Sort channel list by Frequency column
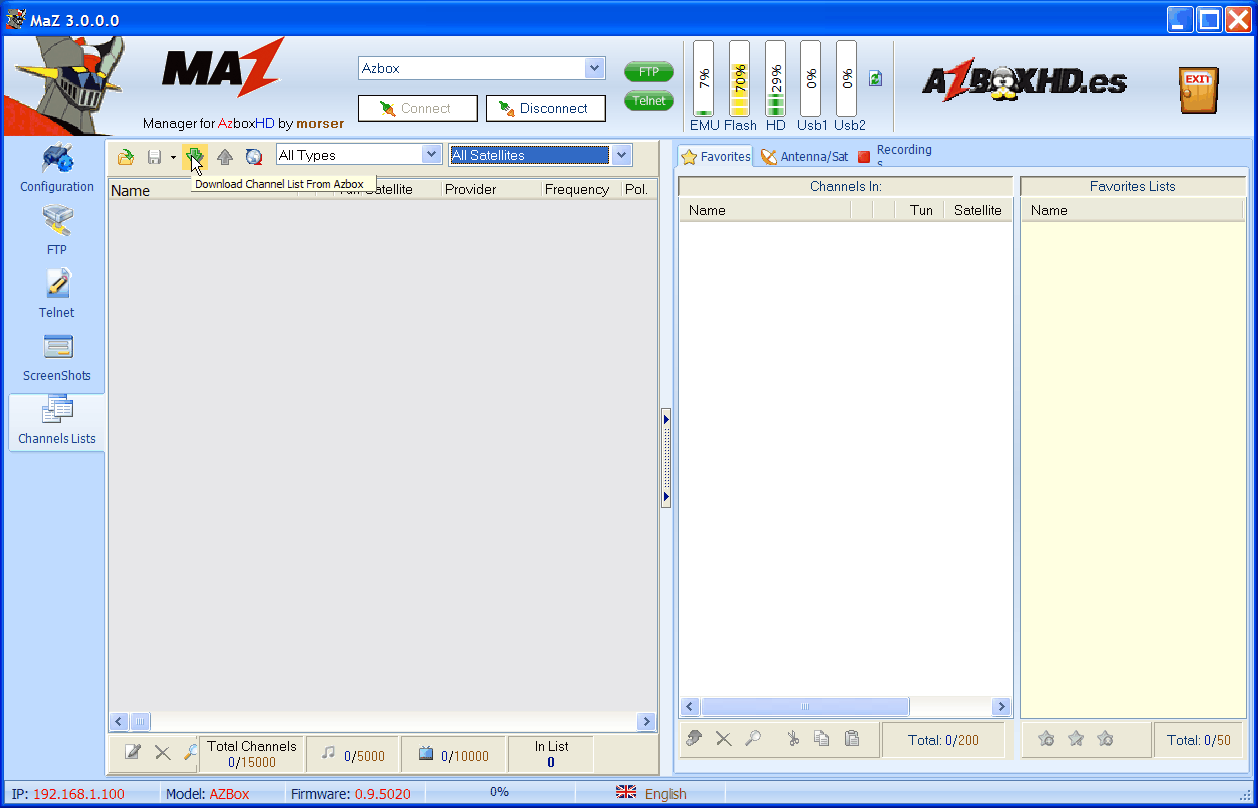Viewport: 1258px width, 808px height. coord(579,189)
